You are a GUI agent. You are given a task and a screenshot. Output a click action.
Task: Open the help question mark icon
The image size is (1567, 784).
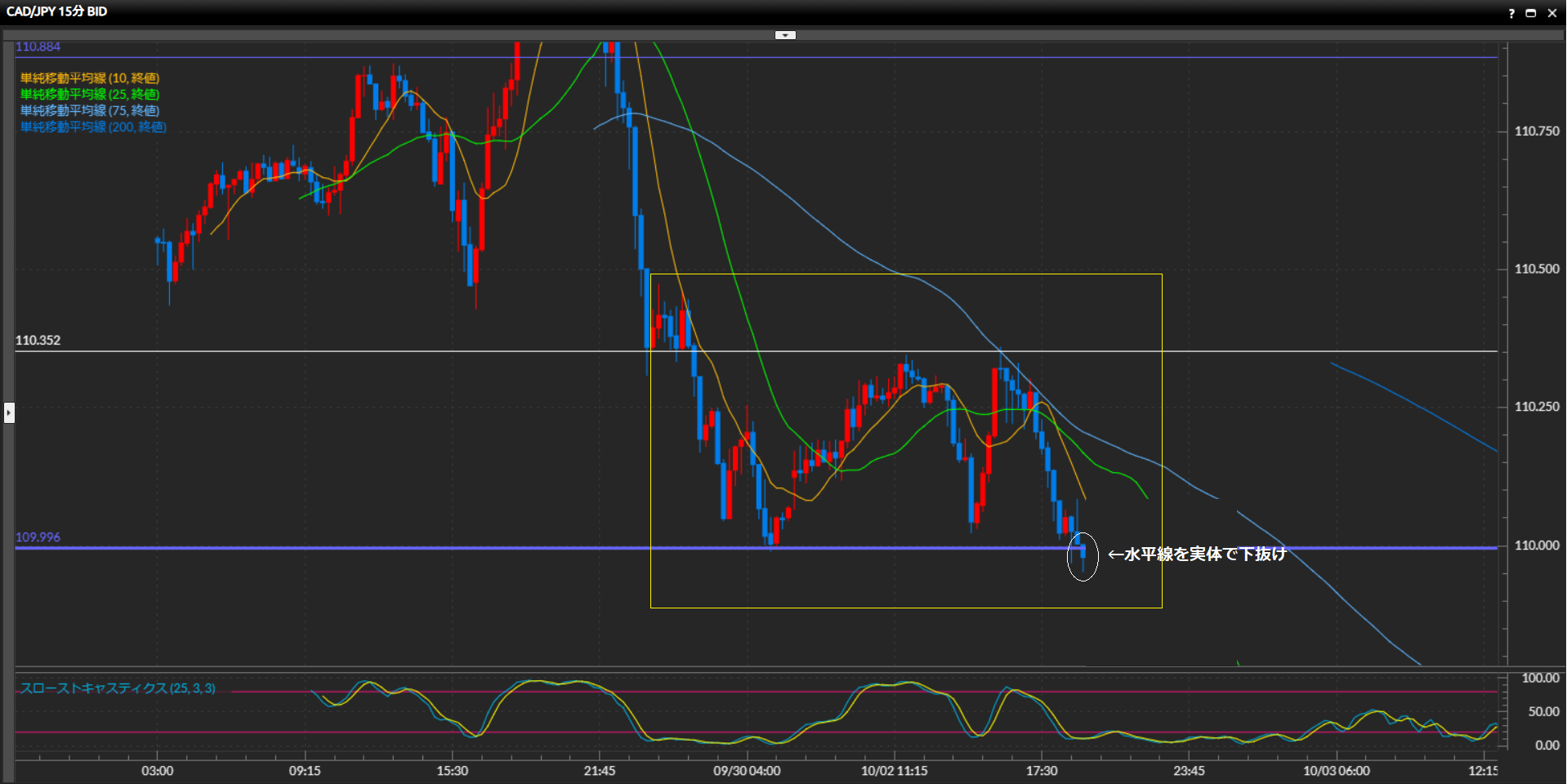point(1511,13)
